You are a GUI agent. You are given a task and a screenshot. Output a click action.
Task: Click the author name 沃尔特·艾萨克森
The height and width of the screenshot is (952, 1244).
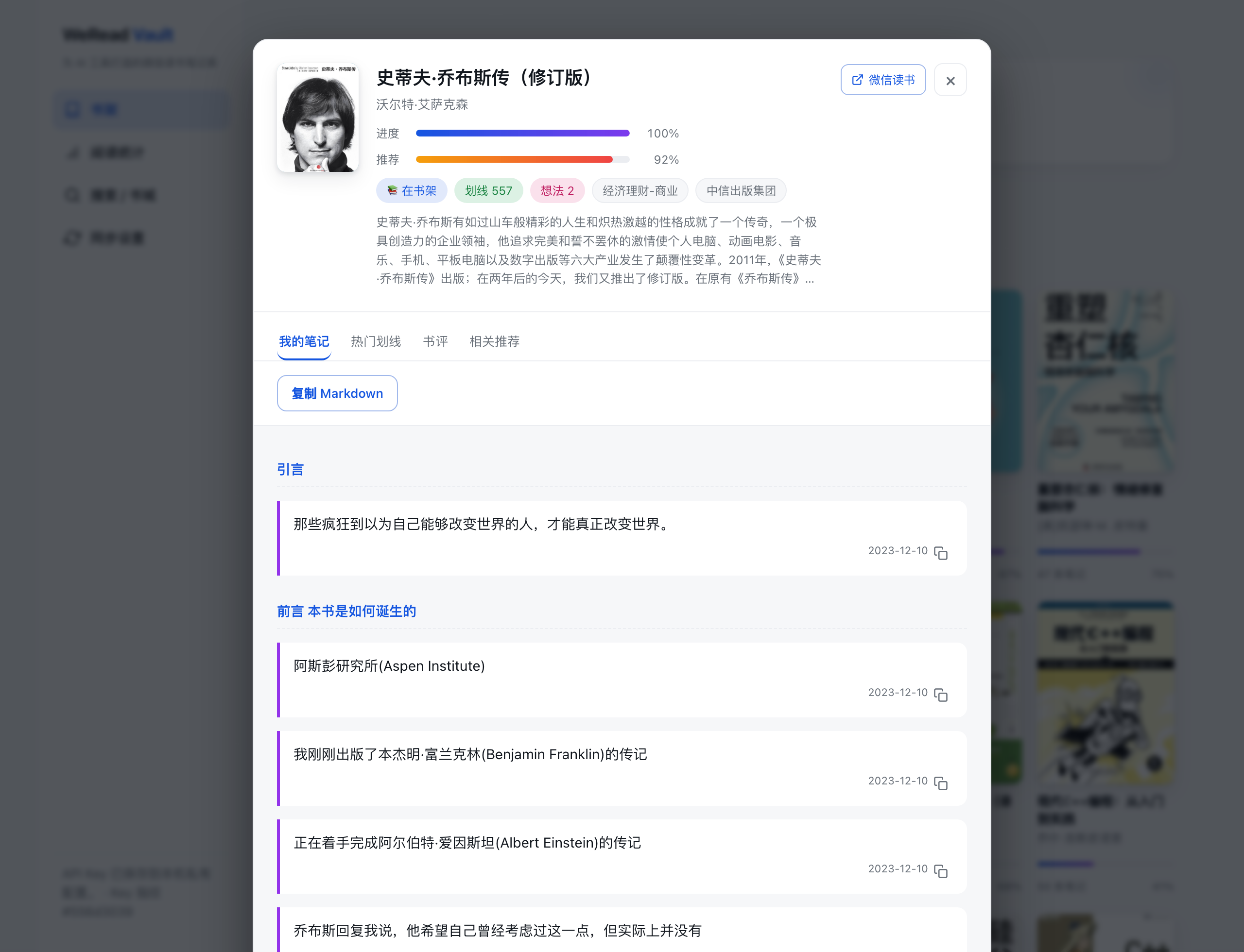click(422, 104)
